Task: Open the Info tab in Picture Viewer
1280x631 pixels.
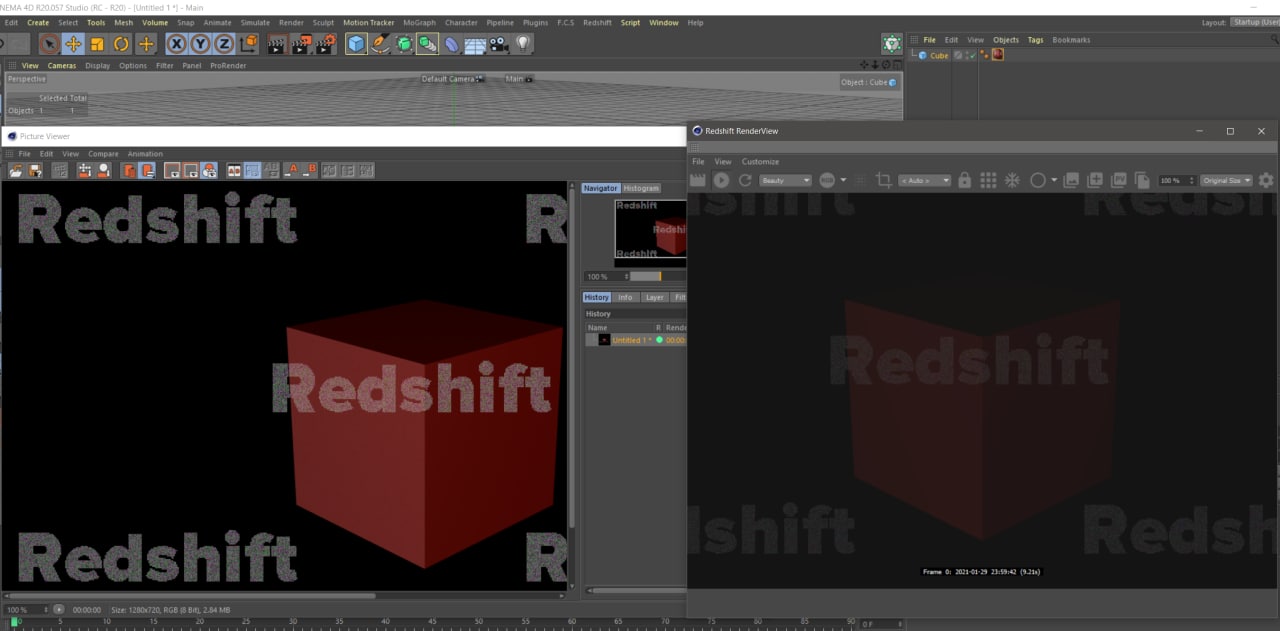Action: click(x=625, y=297)
